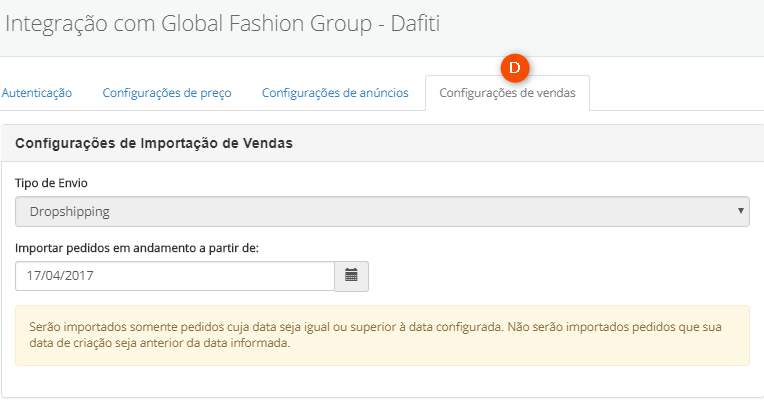This screenshot has width=764, height=400.
Task: Click the Integração com Global Fashion Group title
Action: coord(188,23)
